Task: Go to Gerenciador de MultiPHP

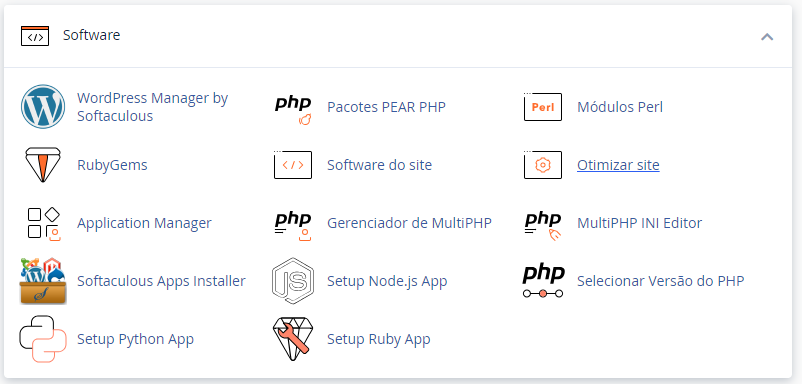Action: [409, 223]
